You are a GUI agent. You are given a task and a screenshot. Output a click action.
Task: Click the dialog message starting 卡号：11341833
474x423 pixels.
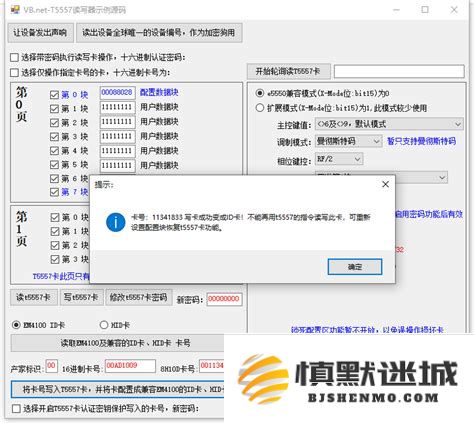(x=251, y=223)
